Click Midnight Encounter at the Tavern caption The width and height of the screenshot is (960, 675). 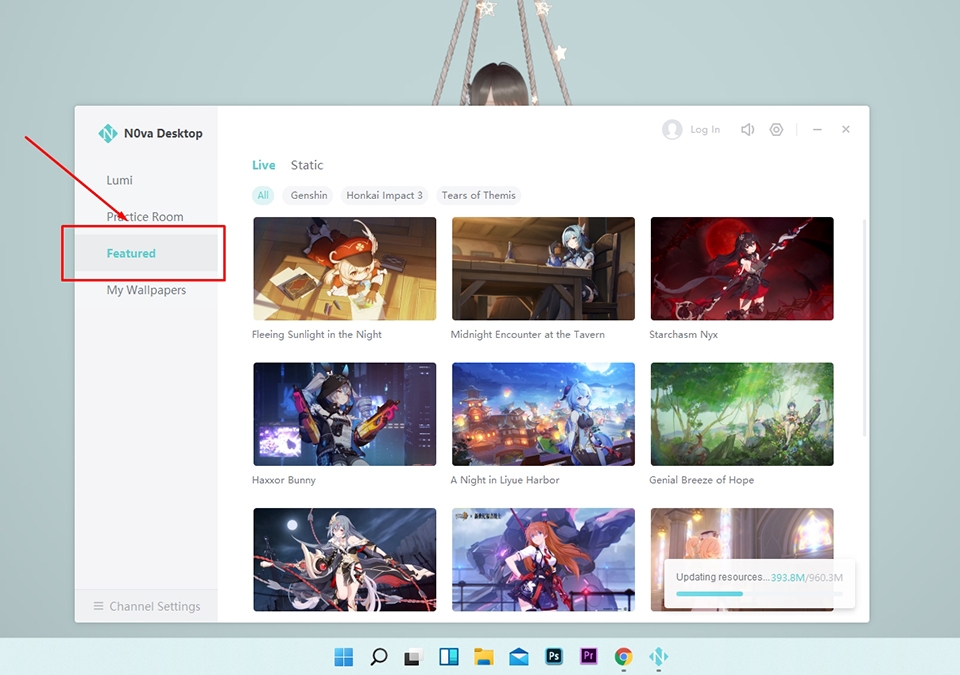click(x=528, y=334)
